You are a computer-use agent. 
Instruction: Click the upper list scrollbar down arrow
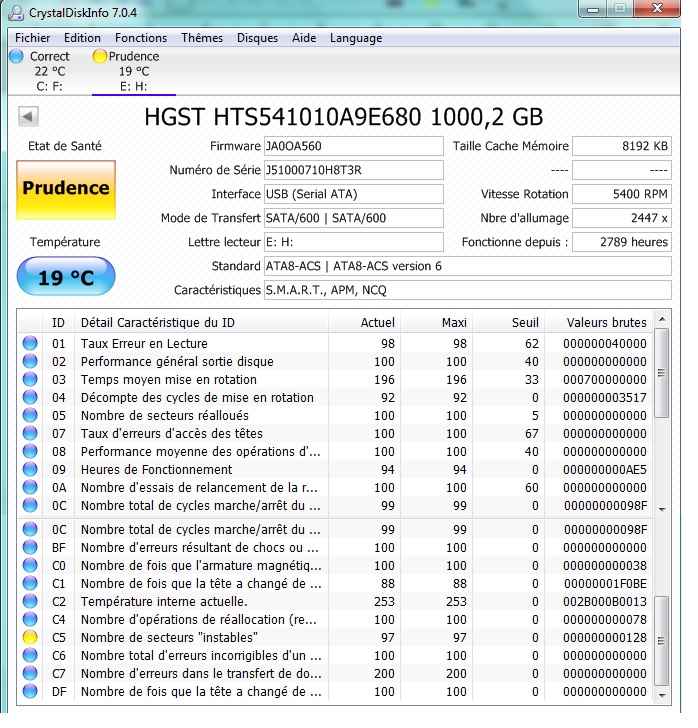click(x=662, y=509)
